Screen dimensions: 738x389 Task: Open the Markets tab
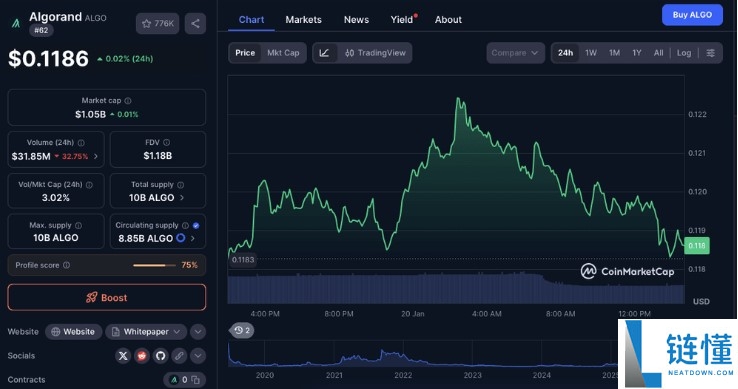304,20
